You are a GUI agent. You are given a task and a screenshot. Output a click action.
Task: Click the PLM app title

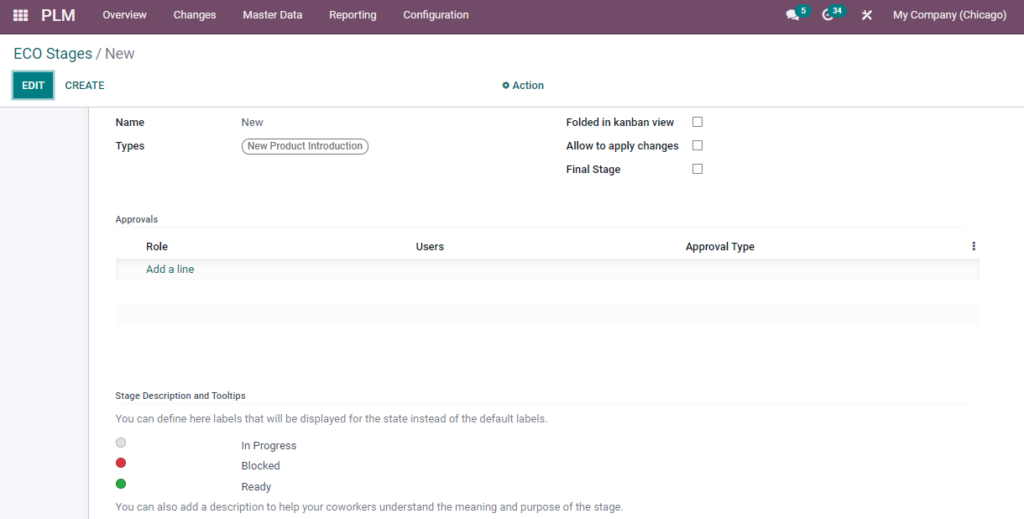(x=58, y=15)
